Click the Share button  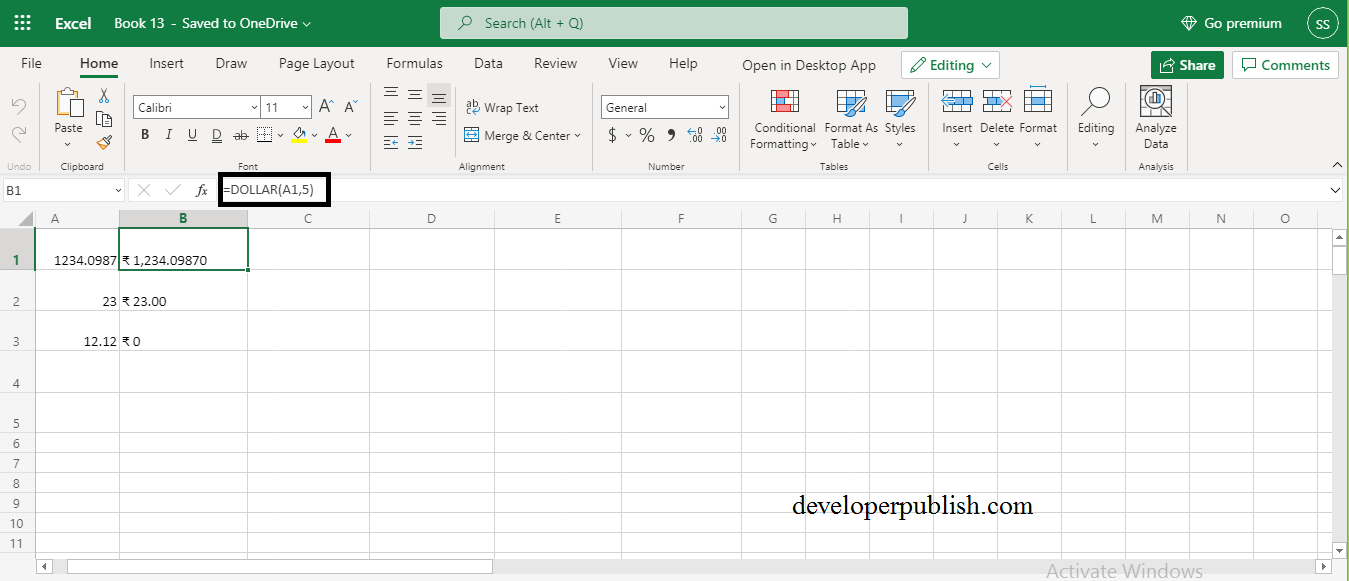(1187, 64)
